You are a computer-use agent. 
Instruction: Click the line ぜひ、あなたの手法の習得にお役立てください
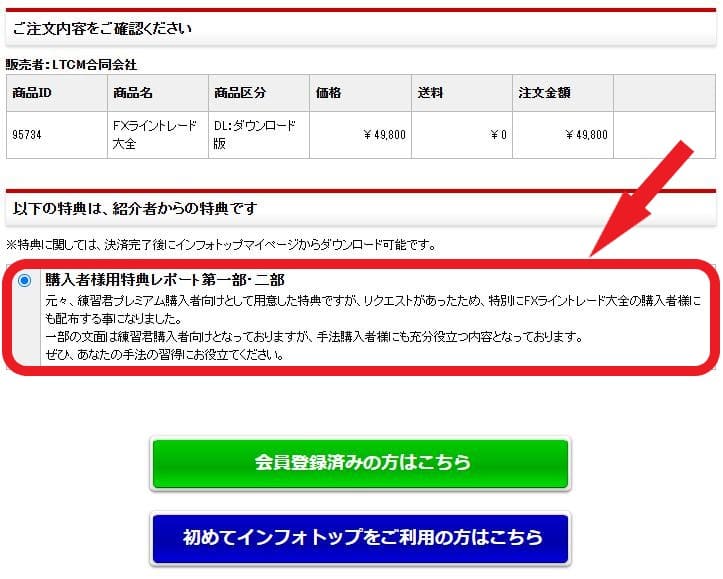coord(164,355)
